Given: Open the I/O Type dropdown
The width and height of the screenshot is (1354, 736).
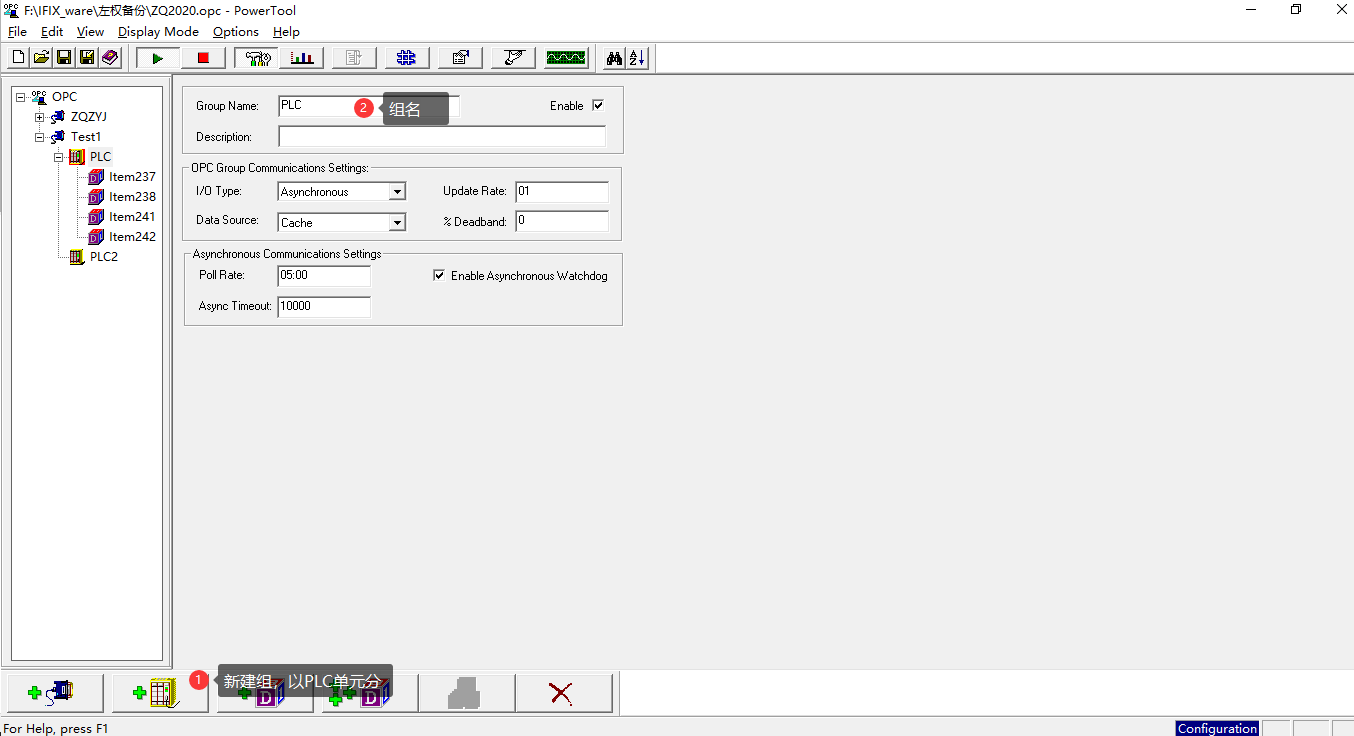Looking at the screenshot, I should [x=399, y=191].
